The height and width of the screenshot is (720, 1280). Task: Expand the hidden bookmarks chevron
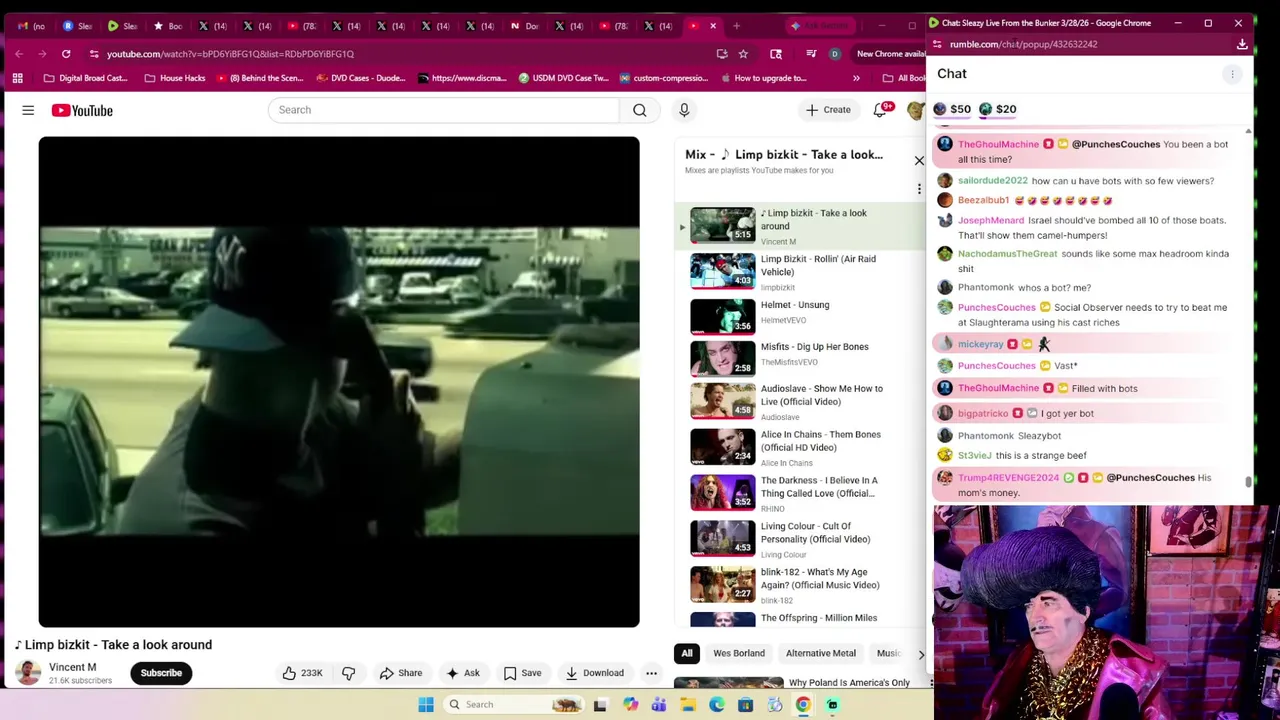(856, 78)
